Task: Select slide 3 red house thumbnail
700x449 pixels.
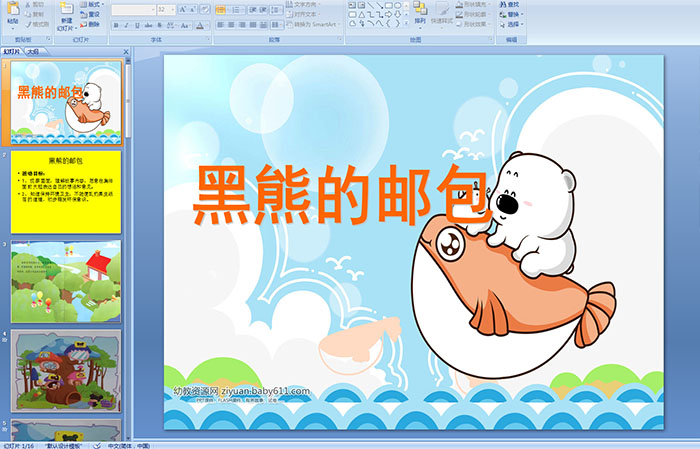Action: point(66,281)
